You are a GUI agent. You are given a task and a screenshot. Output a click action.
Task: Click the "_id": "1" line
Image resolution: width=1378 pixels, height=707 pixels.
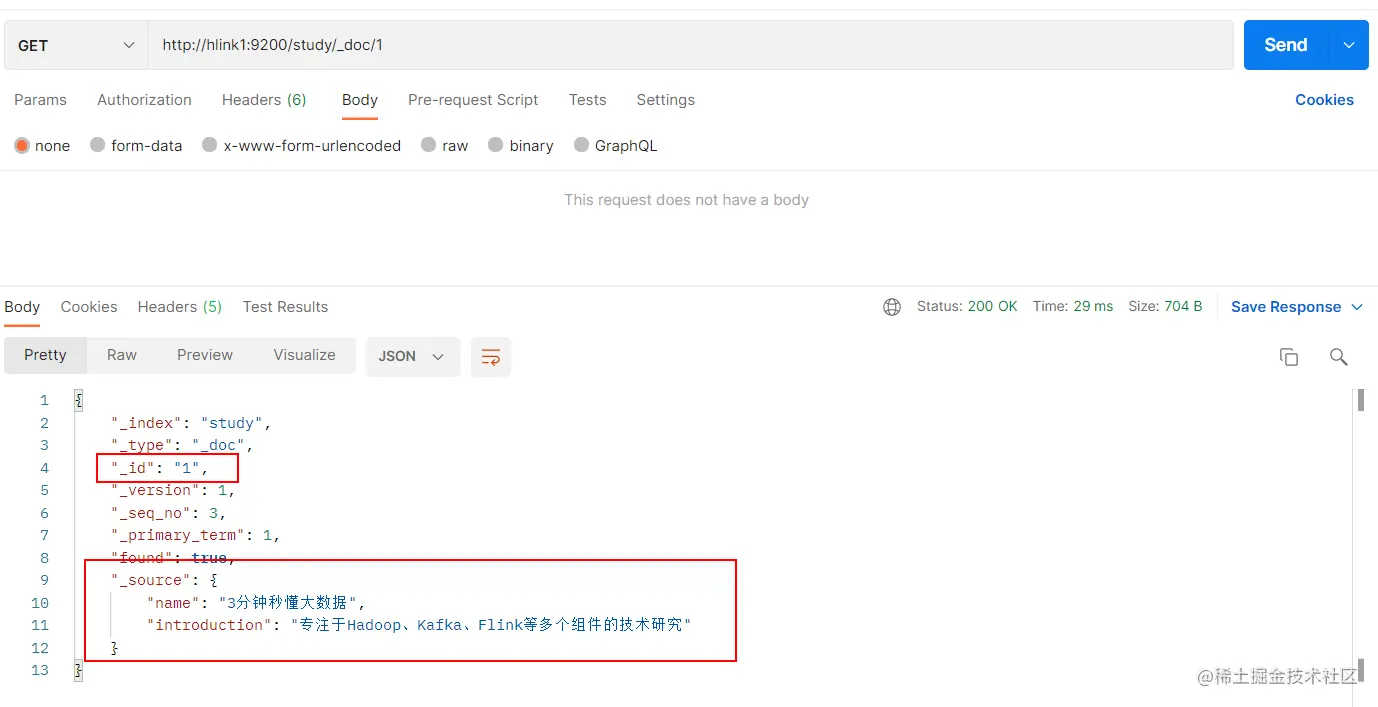tap(160, 468)
